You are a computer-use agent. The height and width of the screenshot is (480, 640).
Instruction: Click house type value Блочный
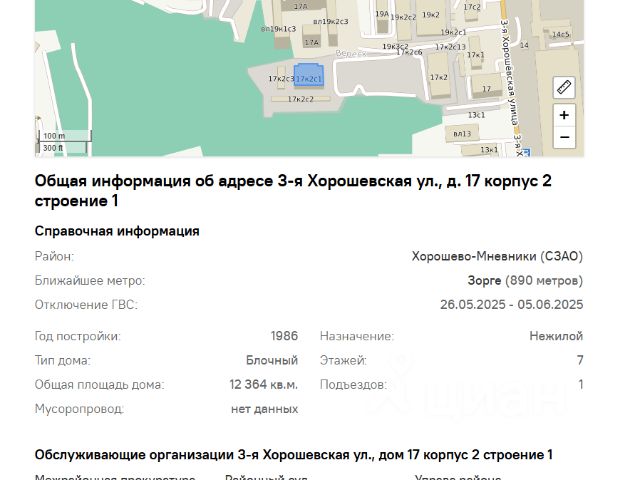coord(272,360)
